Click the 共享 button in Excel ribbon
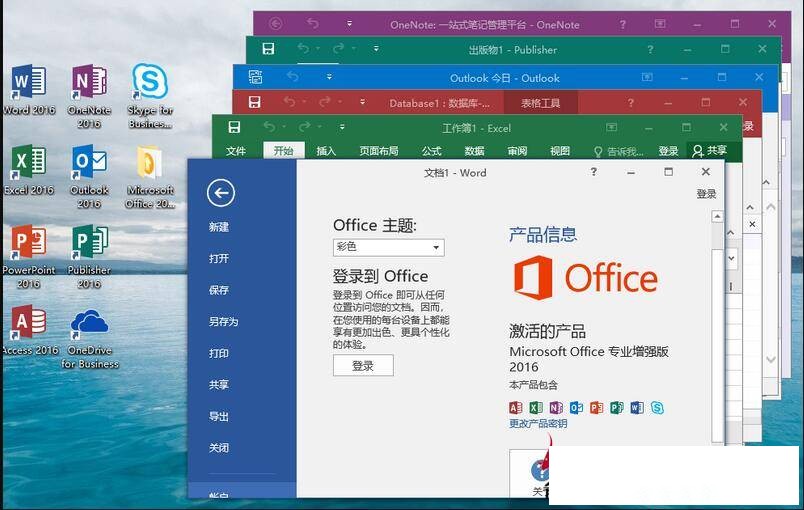804x510 pixels. 710,150
